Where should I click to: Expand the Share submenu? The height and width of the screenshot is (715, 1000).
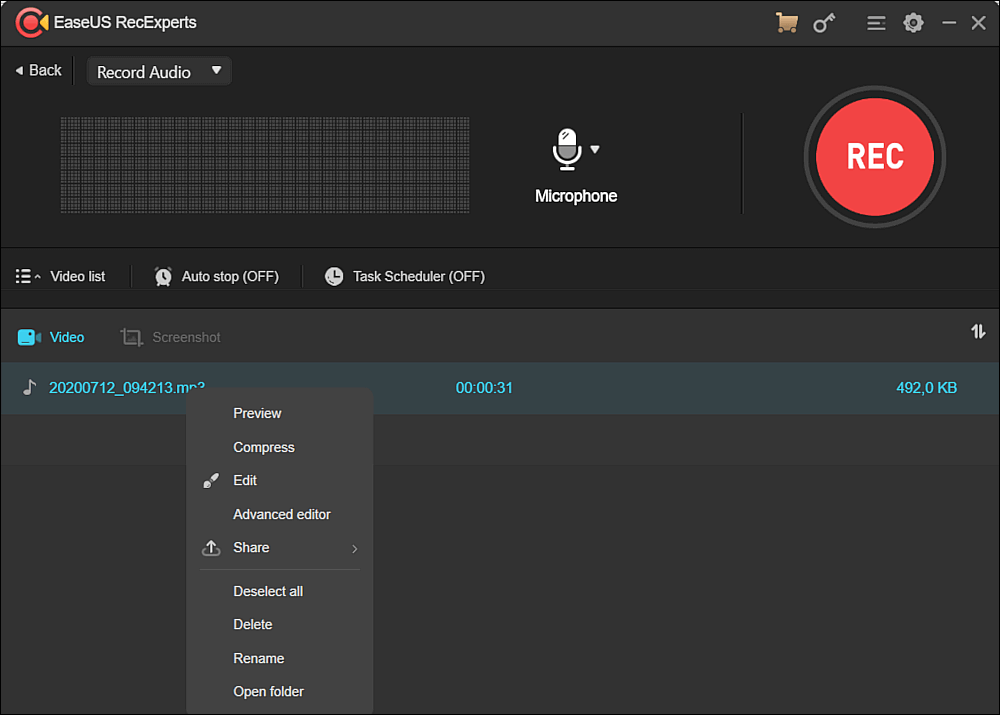pyautogui.click(x=280, y=548)
